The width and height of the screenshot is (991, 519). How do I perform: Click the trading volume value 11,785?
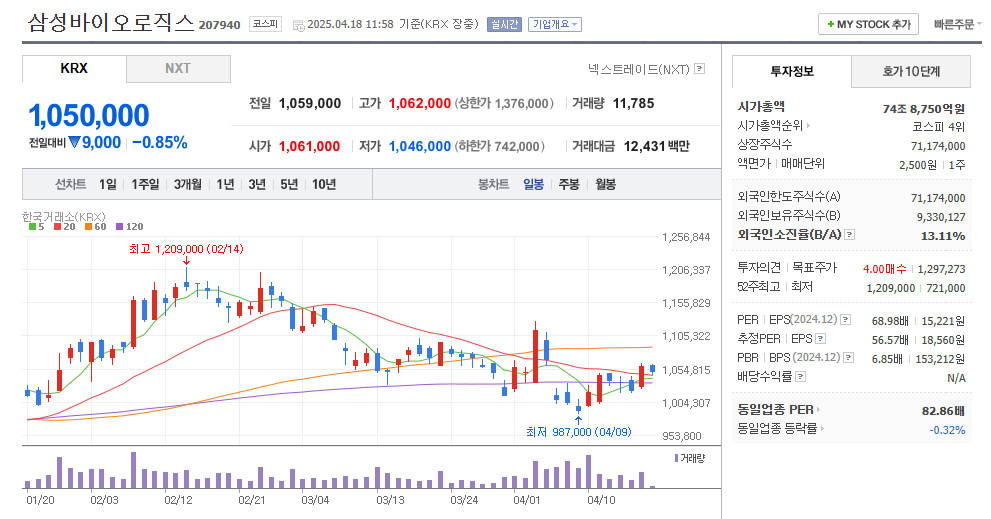click(633, 103)
